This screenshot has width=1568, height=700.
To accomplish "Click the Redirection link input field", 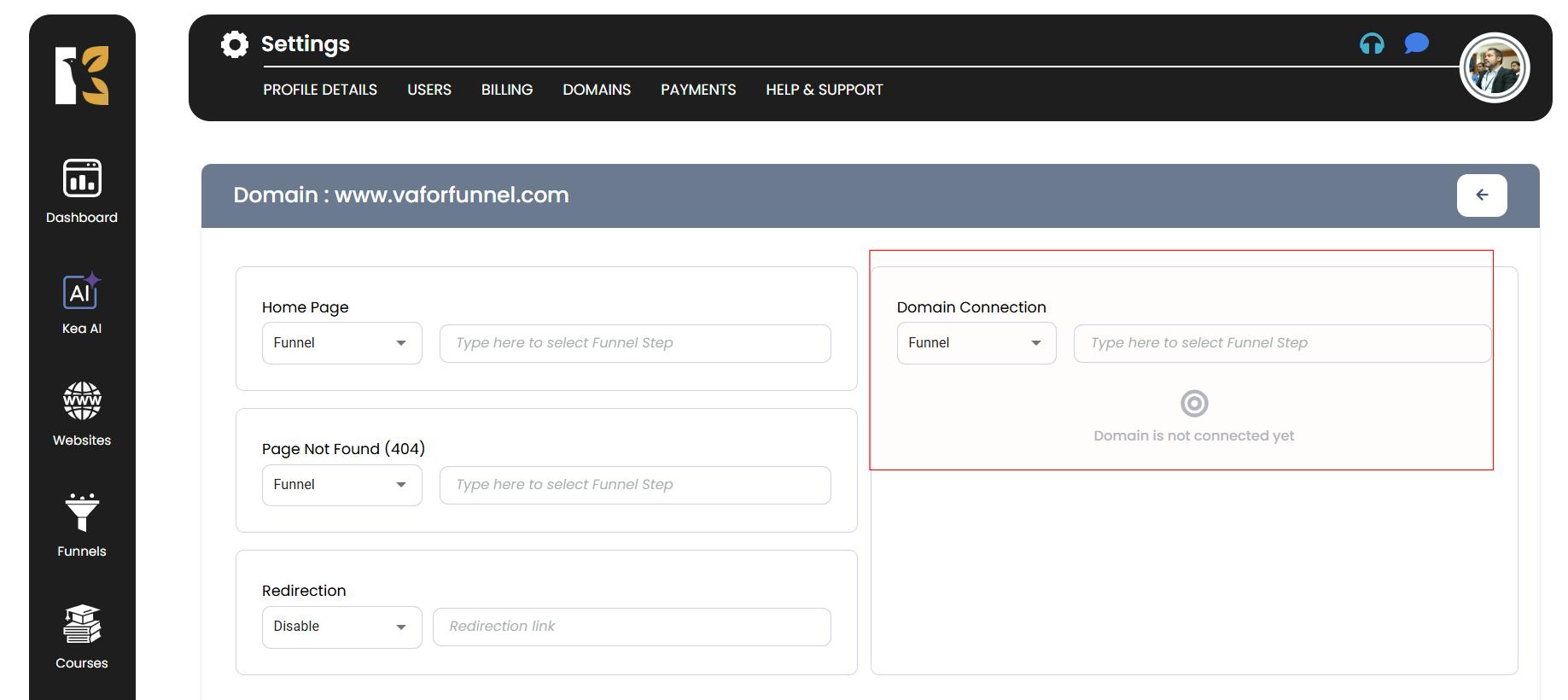I will (631, 627).
